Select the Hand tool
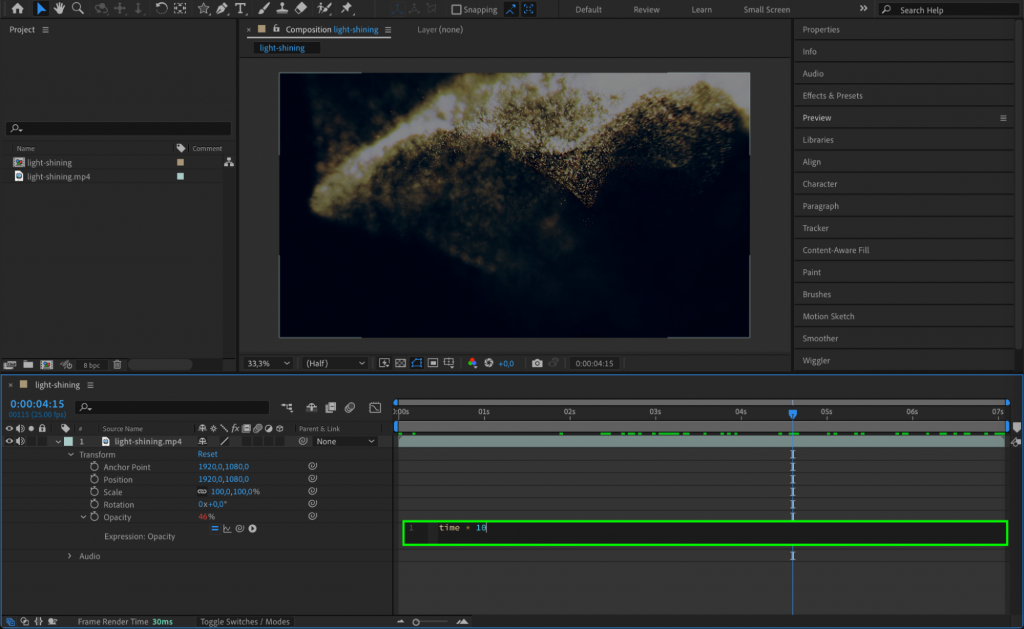 point(58,10)
